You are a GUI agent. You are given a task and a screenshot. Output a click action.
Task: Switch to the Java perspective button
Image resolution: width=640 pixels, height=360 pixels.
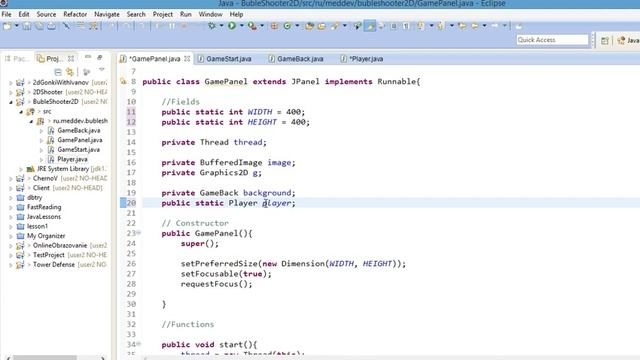(629, 40)
